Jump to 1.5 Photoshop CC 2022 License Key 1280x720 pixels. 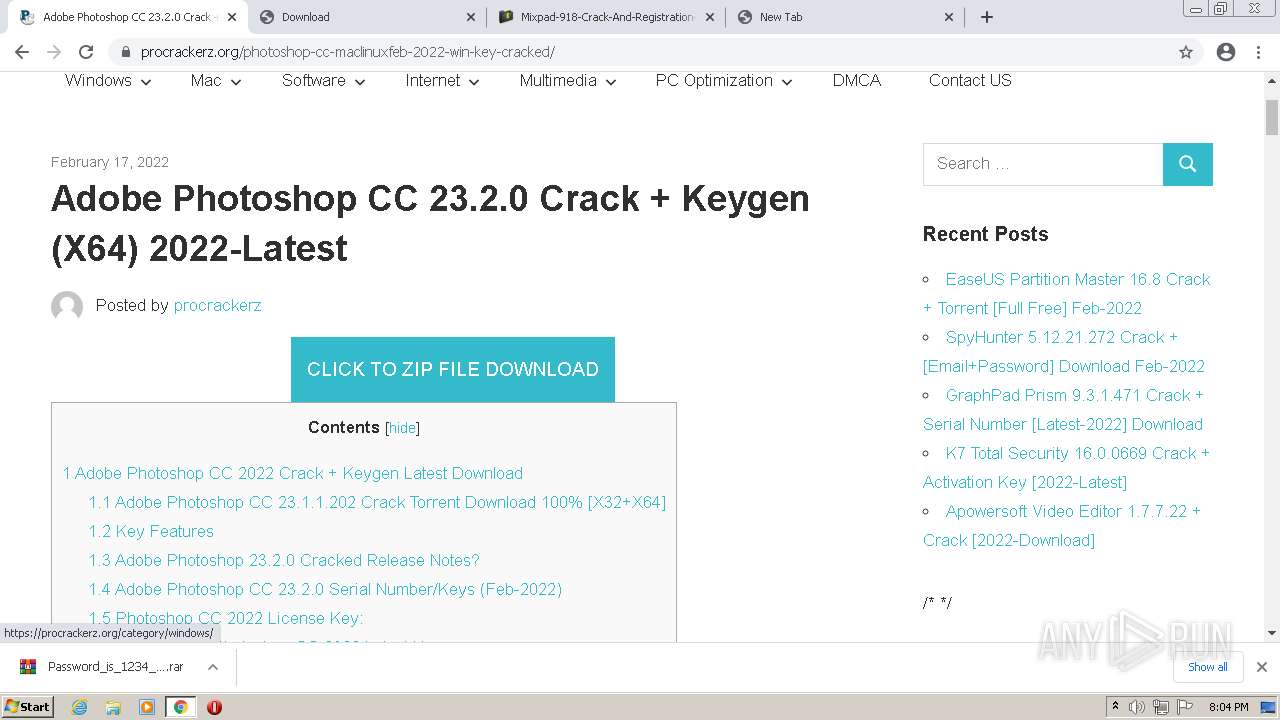(x=226, y=619)
